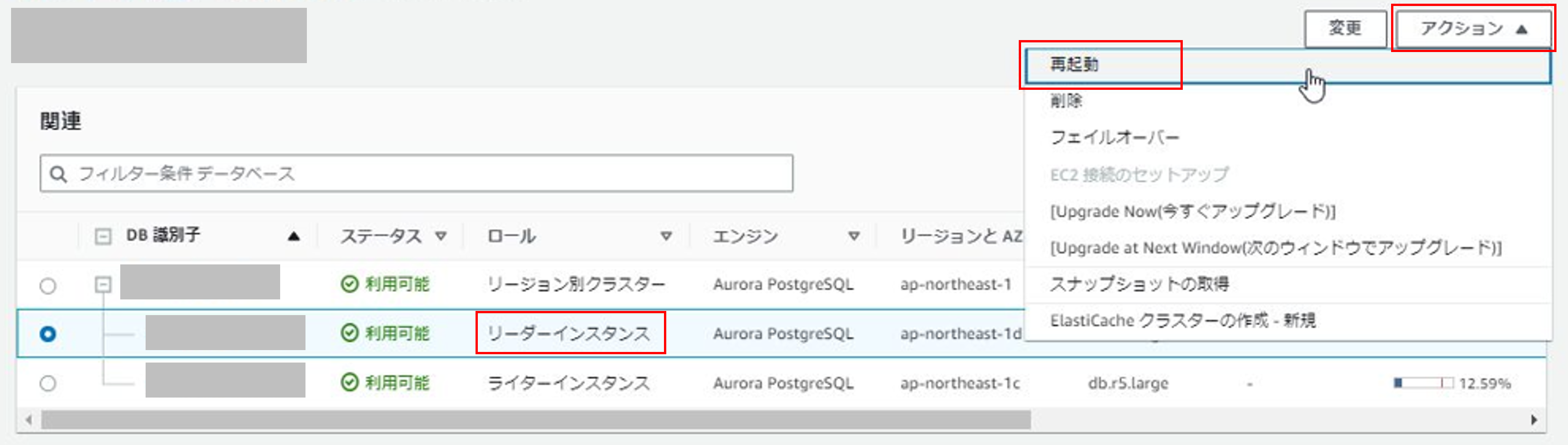Select radio button for reader instance row

47,334
